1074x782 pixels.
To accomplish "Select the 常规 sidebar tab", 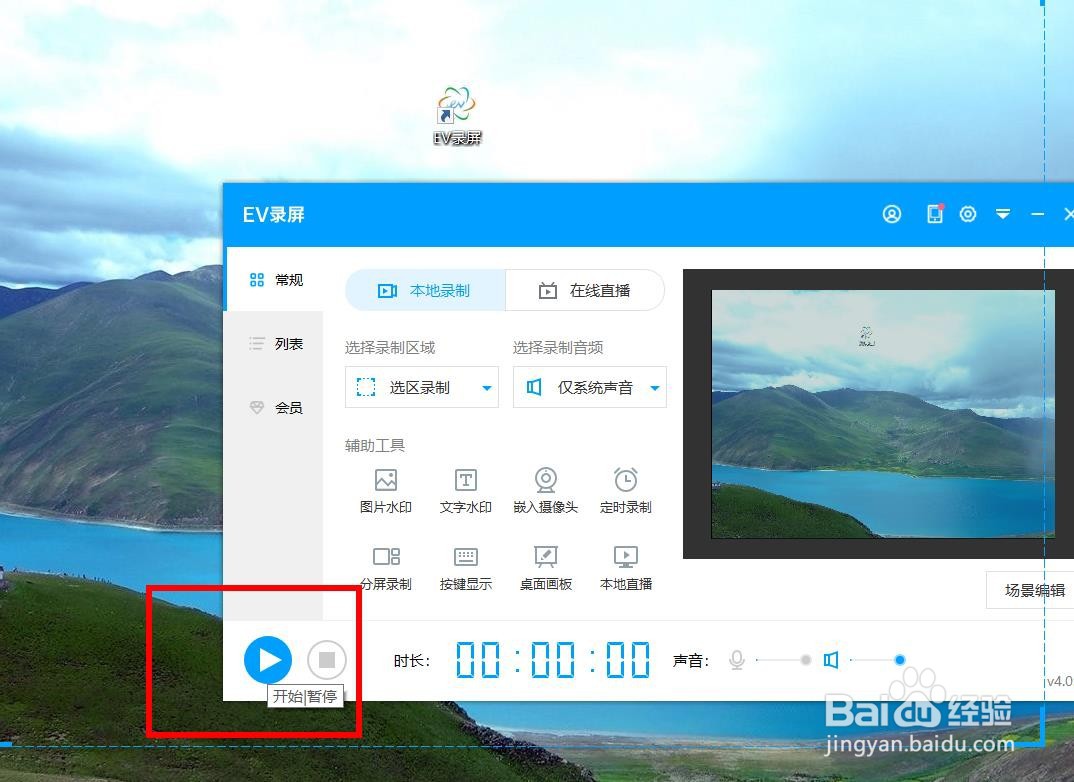I will 275,279.
